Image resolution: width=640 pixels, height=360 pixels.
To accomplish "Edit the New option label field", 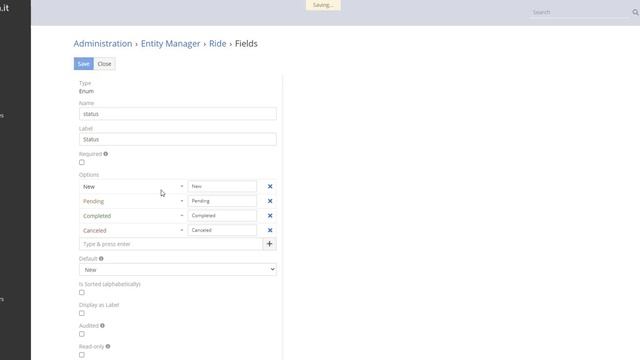I will click(x=222, y=186).
